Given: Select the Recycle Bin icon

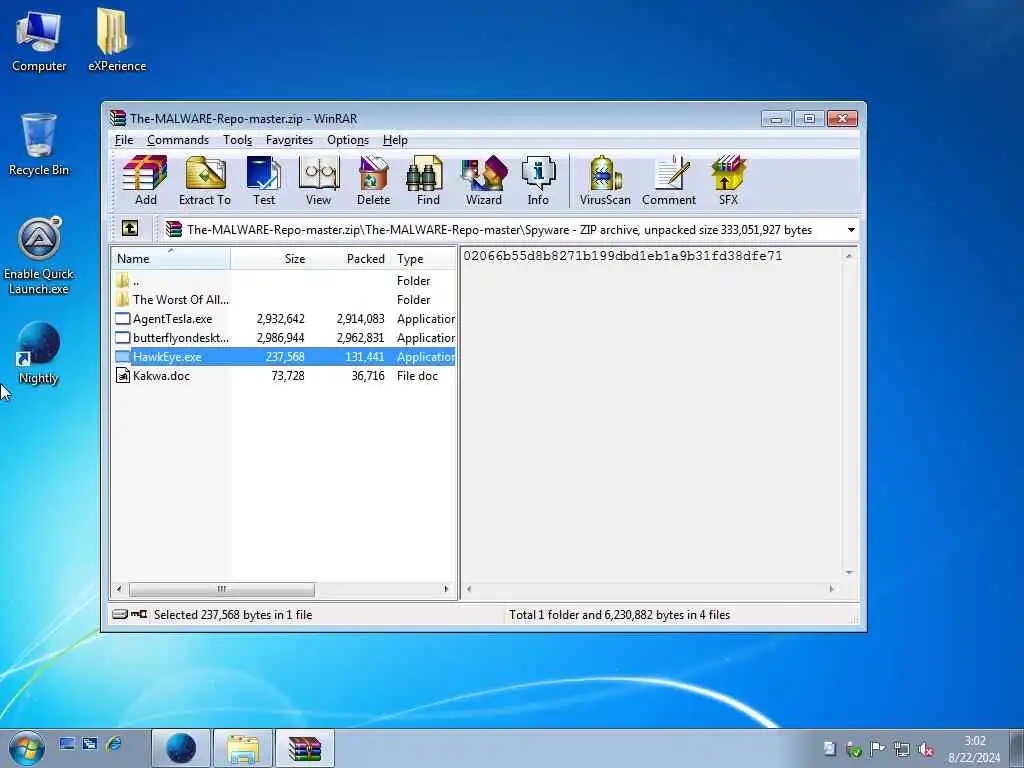Looking at the screenshot, I should click(x=39, y=145).
